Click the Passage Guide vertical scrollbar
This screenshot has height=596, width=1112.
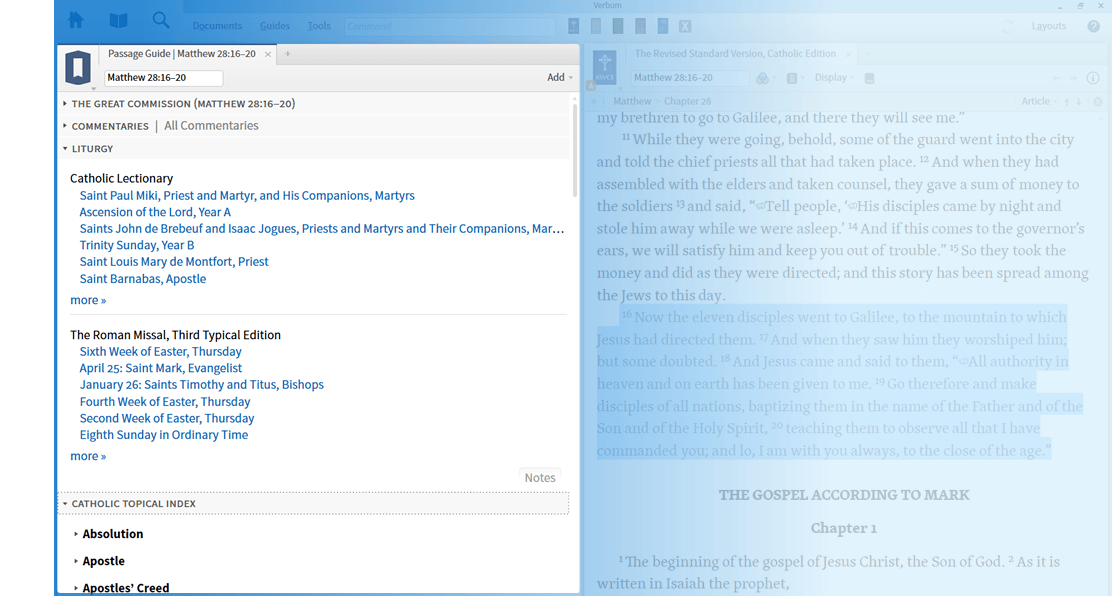click(x=574, y=148)
